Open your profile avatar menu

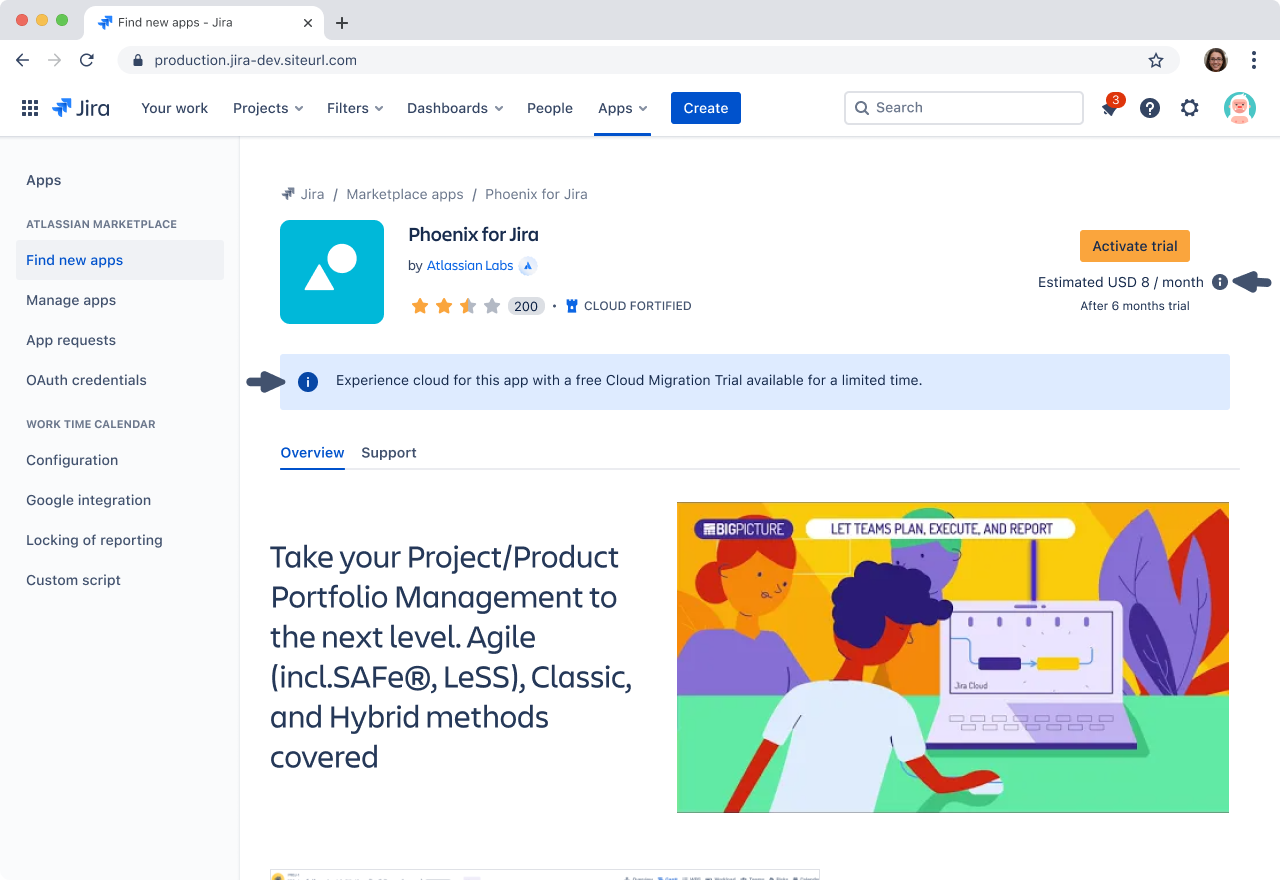point(1239,107)
